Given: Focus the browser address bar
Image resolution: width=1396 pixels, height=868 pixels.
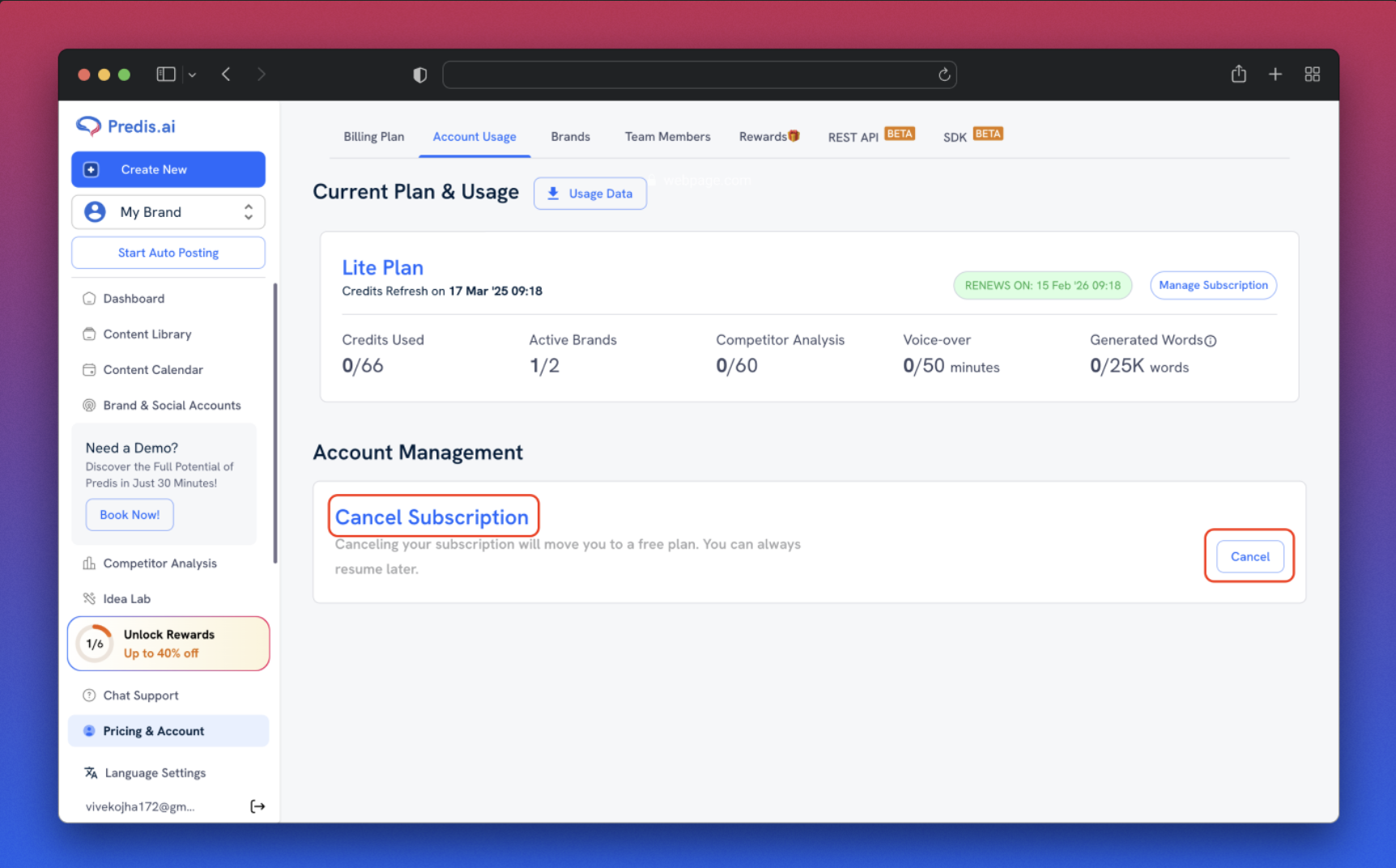Looking at the screenshot, I should click(700, 74).
